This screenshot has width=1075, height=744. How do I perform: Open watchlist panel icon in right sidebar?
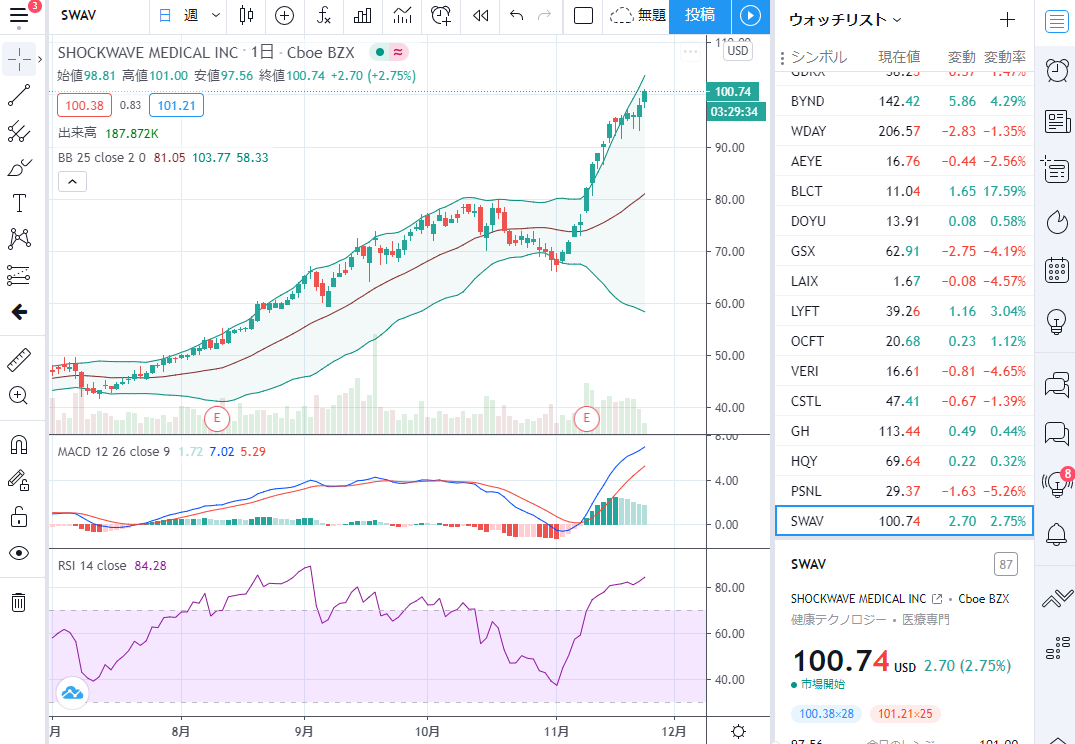(x=1056, y=21)
